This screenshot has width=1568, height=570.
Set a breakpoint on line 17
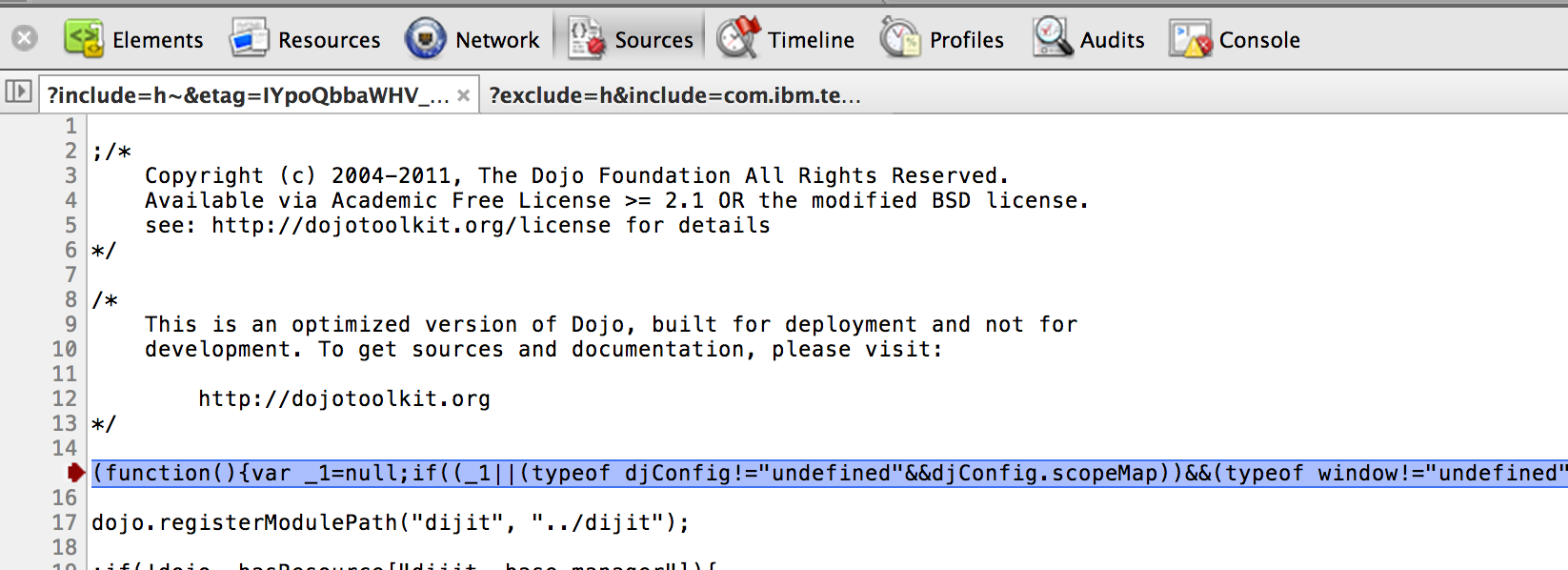coord(65,522)
